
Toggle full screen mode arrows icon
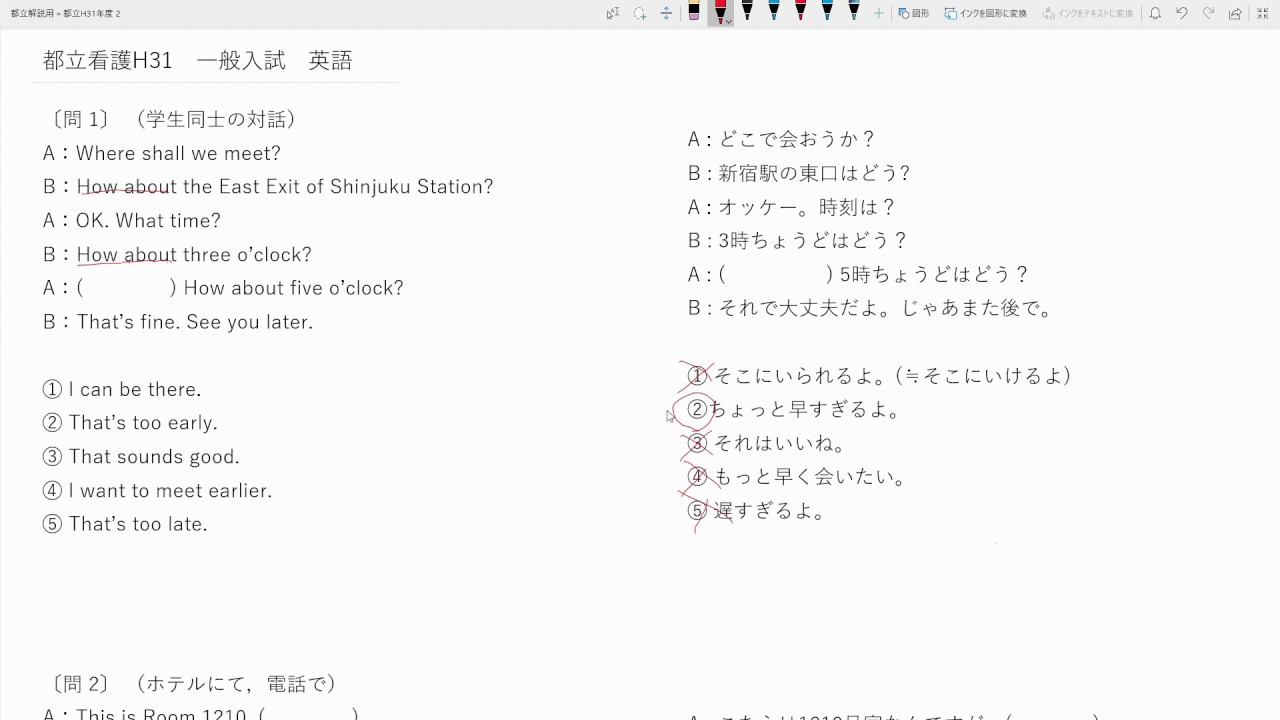(1262, 13)
